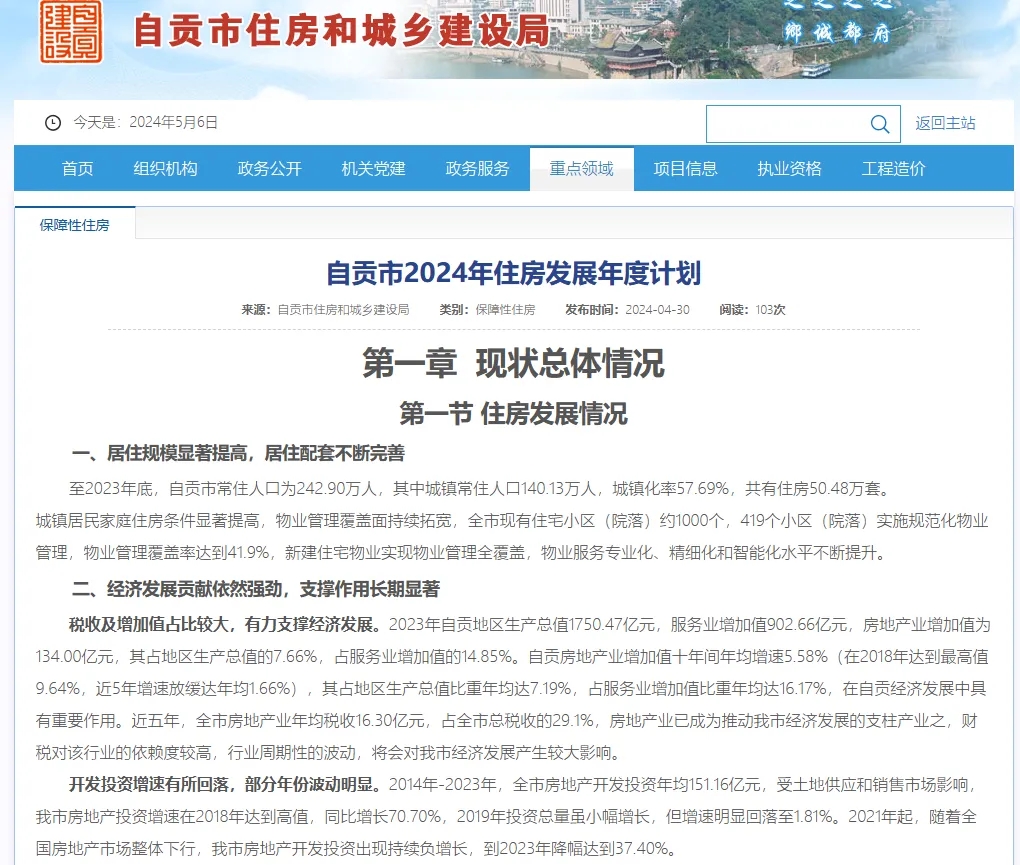Click the 保障性住房 category label in metadata
The image size is (1020, 865).
click(x=505, y=310)
